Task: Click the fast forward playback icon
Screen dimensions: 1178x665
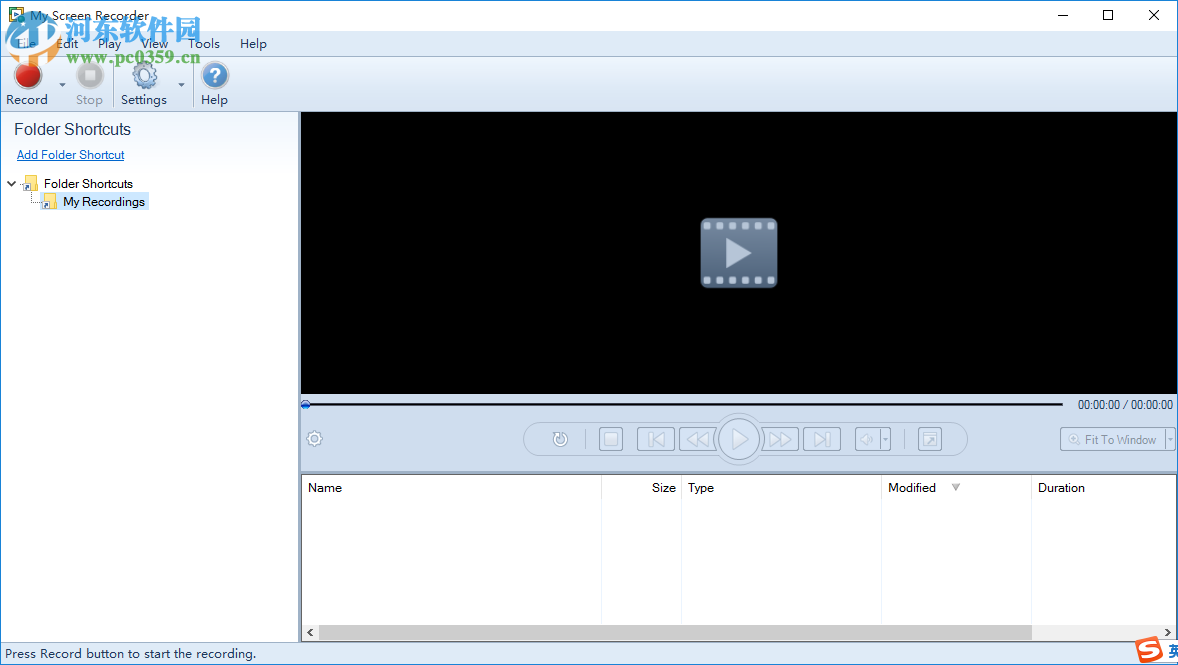Action: click(x=780, y=438)
